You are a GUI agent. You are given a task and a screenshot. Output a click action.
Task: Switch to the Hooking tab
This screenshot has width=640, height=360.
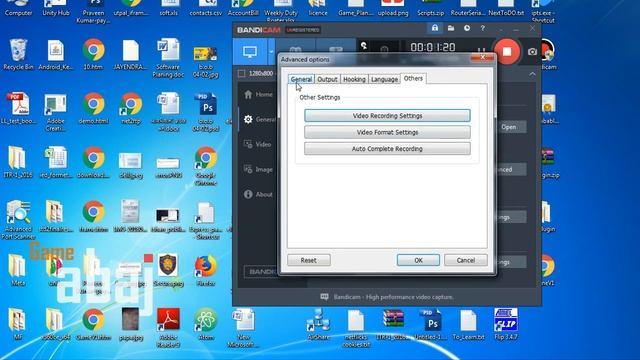tap(354, 79)
